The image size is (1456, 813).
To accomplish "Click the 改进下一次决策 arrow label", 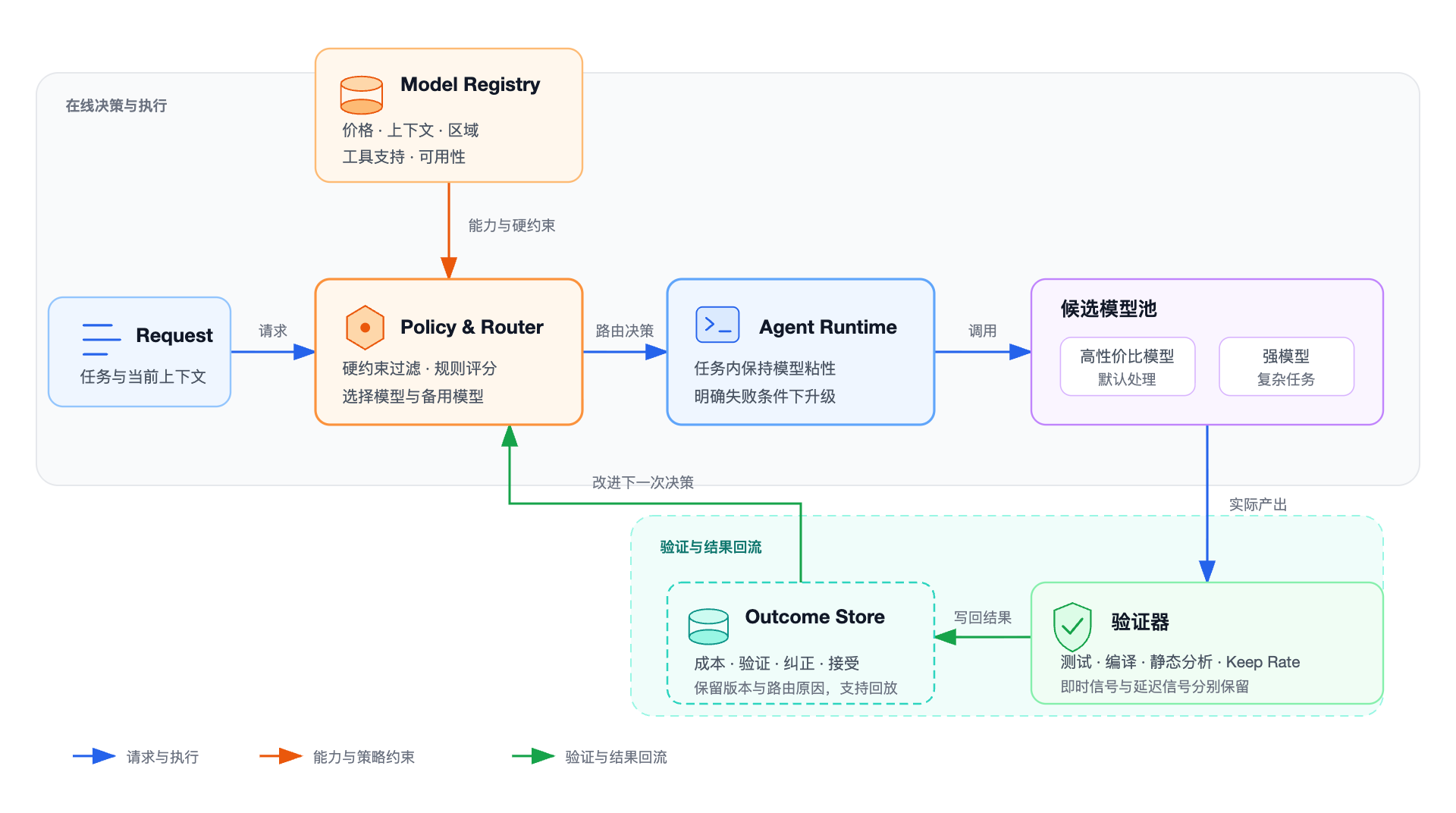I will pyautogui.click(x=643, y=482).
